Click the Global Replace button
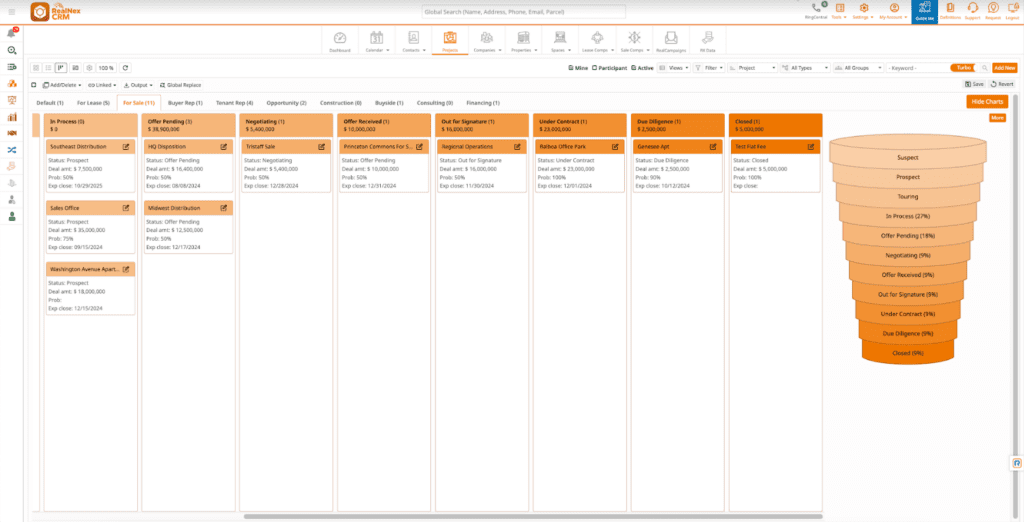The width and height of the screenshot is (1024, 522). pos(180,85)
